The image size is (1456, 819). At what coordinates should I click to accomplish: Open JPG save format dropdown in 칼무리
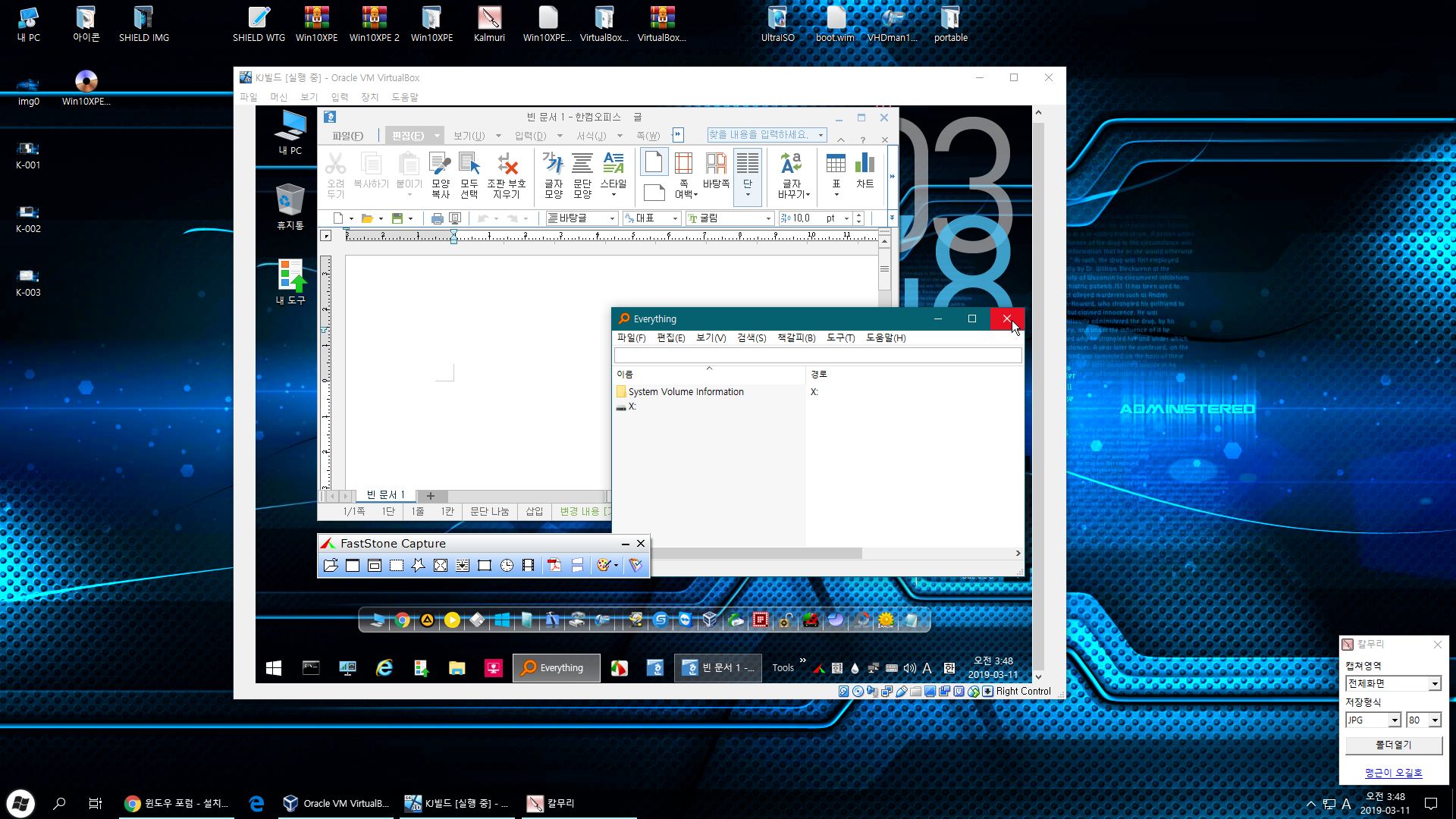click(x=1373, y=720)
